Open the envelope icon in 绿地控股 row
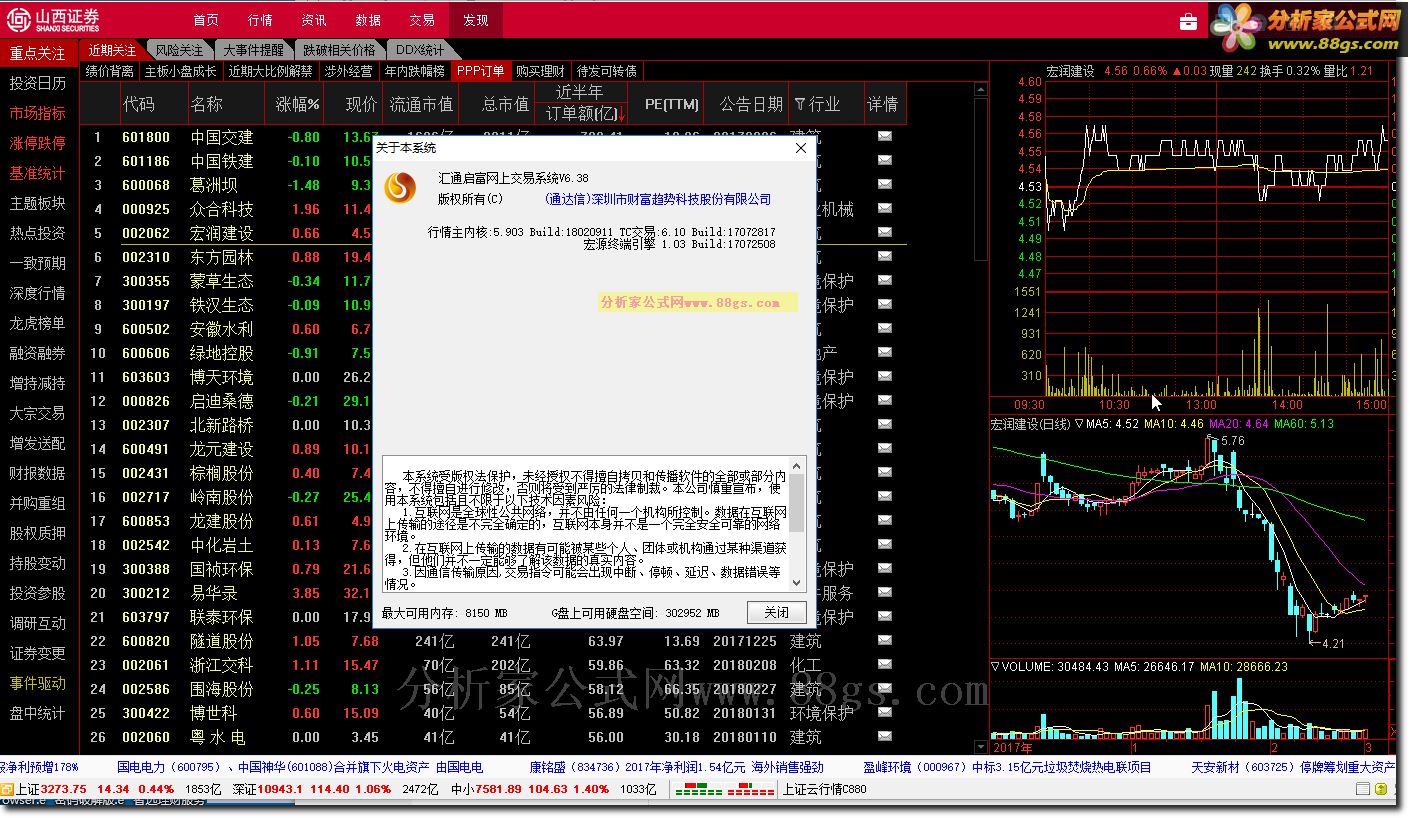This screenshot has width=1410, height=818. click(884, 353)
